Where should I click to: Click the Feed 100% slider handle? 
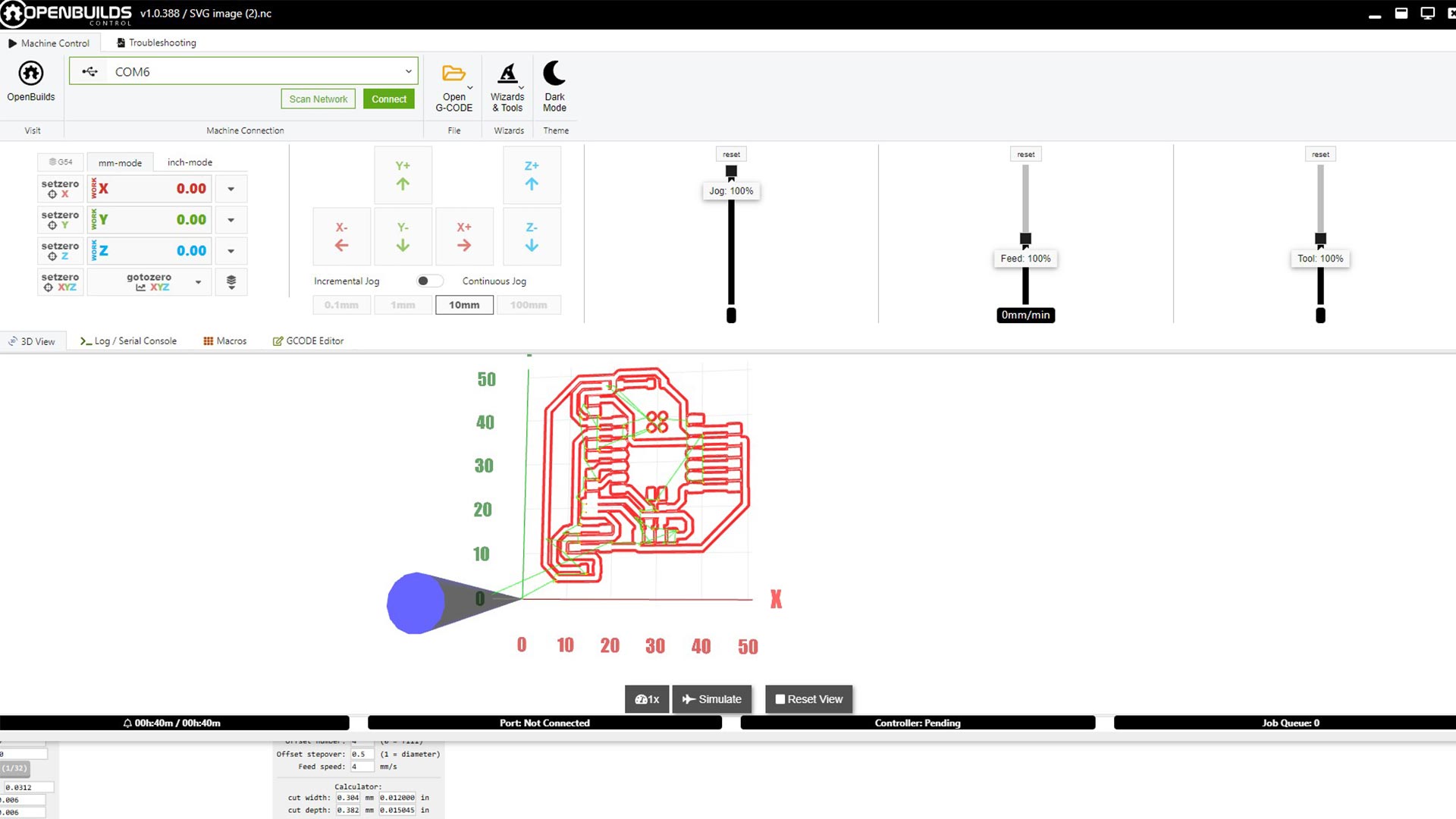pyautogui.click(x=1025, y=239)
